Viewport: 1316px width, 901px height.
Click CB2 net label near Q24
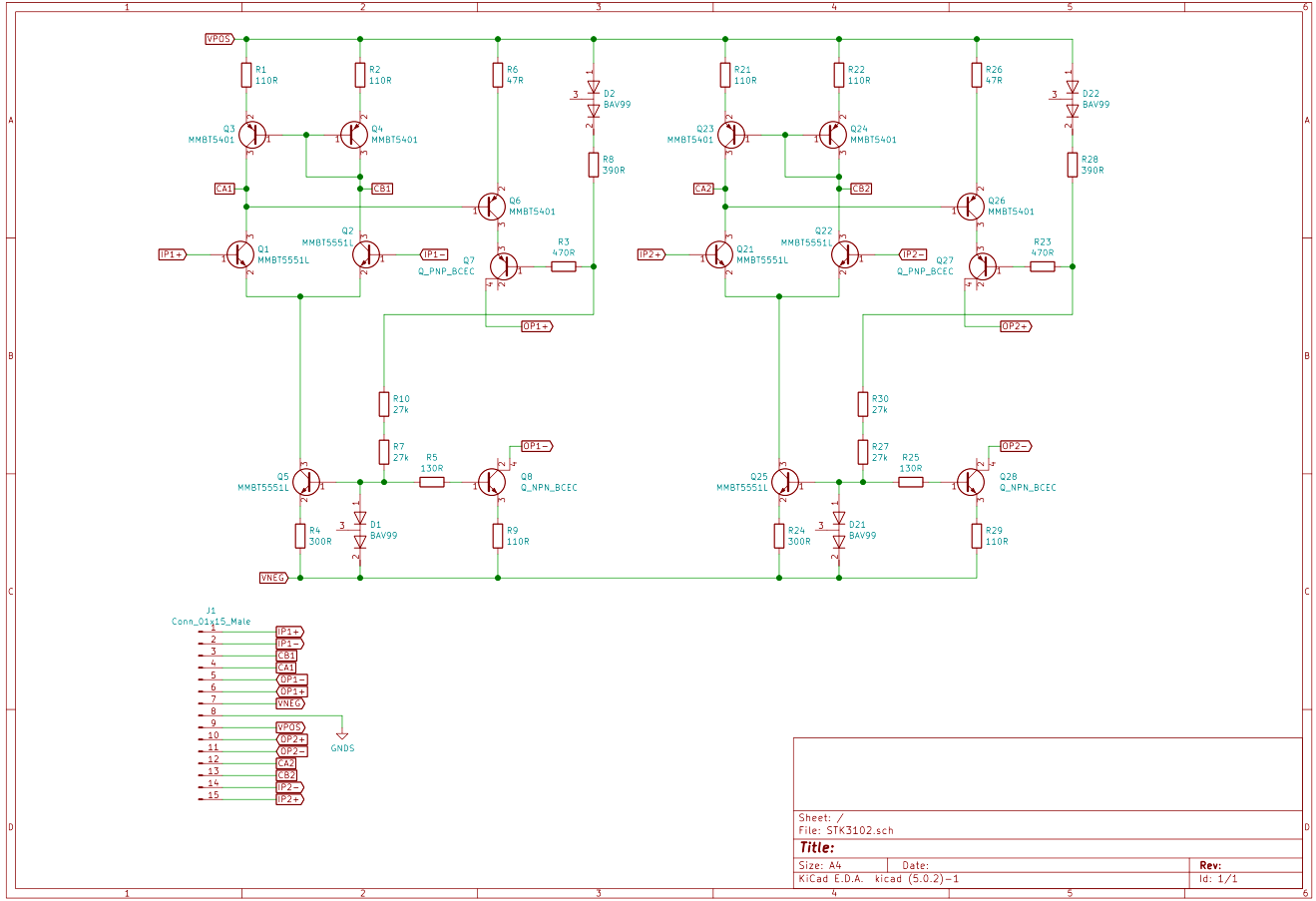pos(861,189)
